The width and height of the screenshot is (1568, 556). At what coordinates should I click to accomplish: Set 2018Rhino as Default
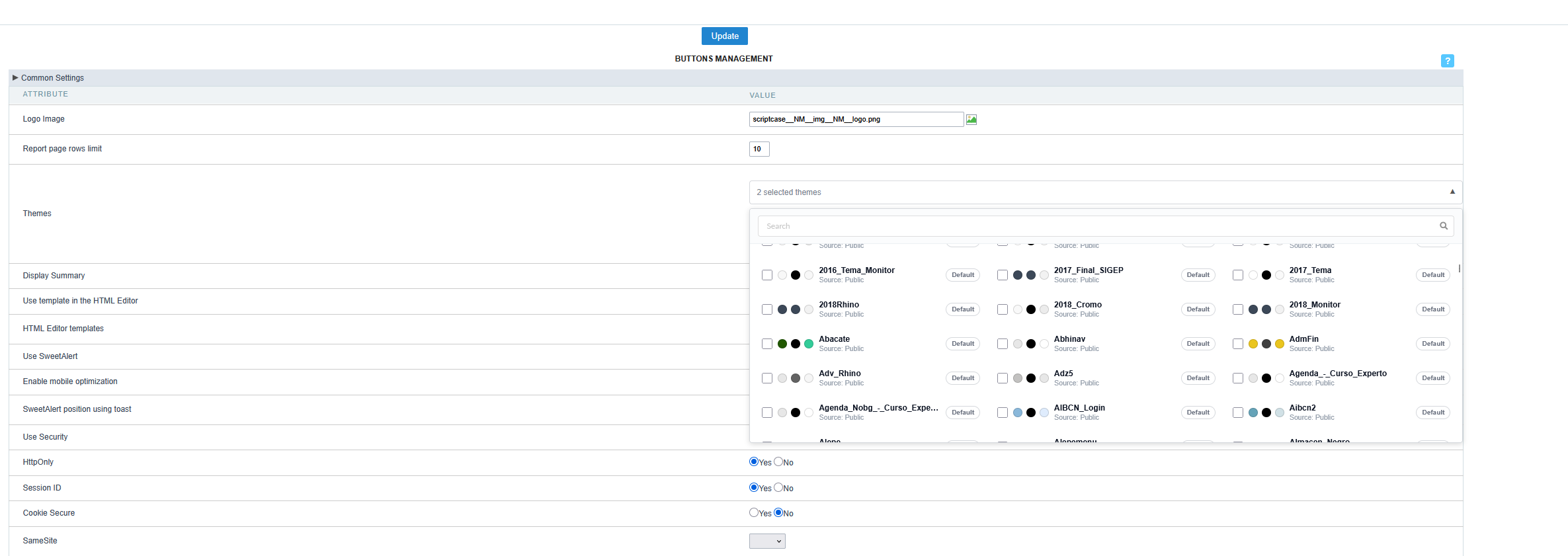pyautogui.click(x=963, y=309)
